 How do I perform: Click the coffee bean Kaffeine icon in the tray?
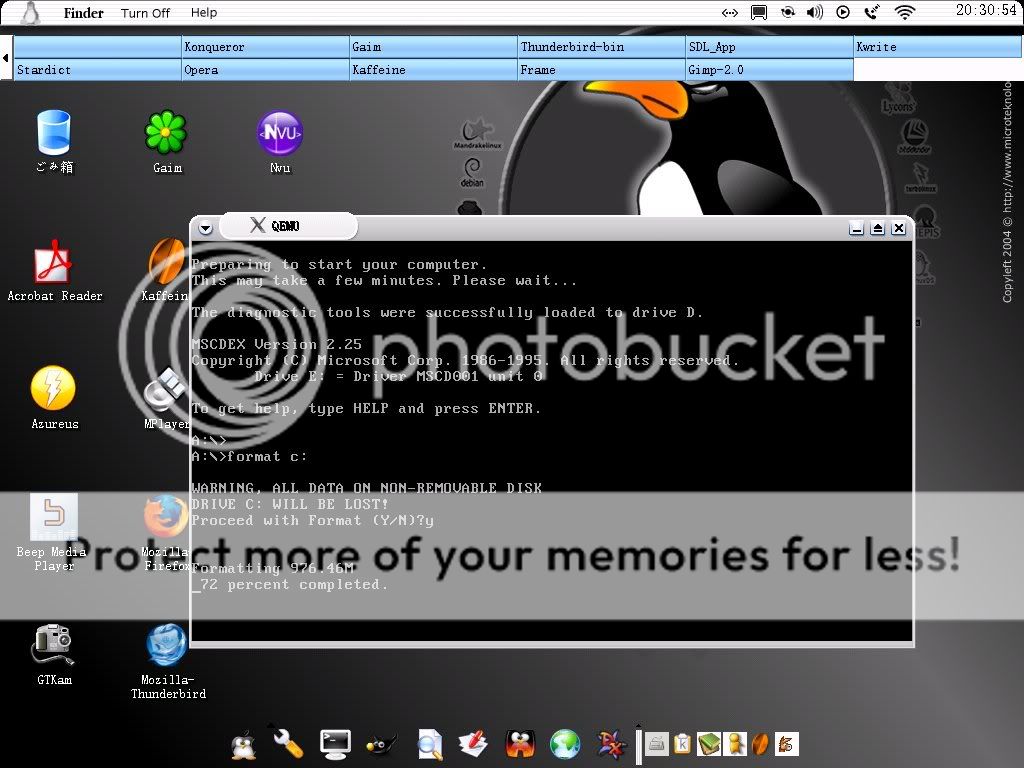(760, 744)
